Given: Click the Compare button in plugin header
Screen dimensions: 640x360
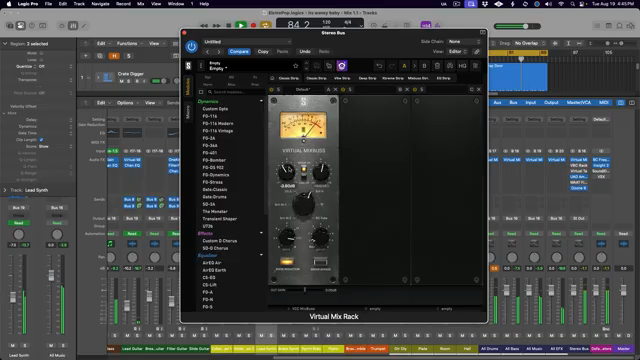Looking at the screenshot, I should click(x=239, y=51).
